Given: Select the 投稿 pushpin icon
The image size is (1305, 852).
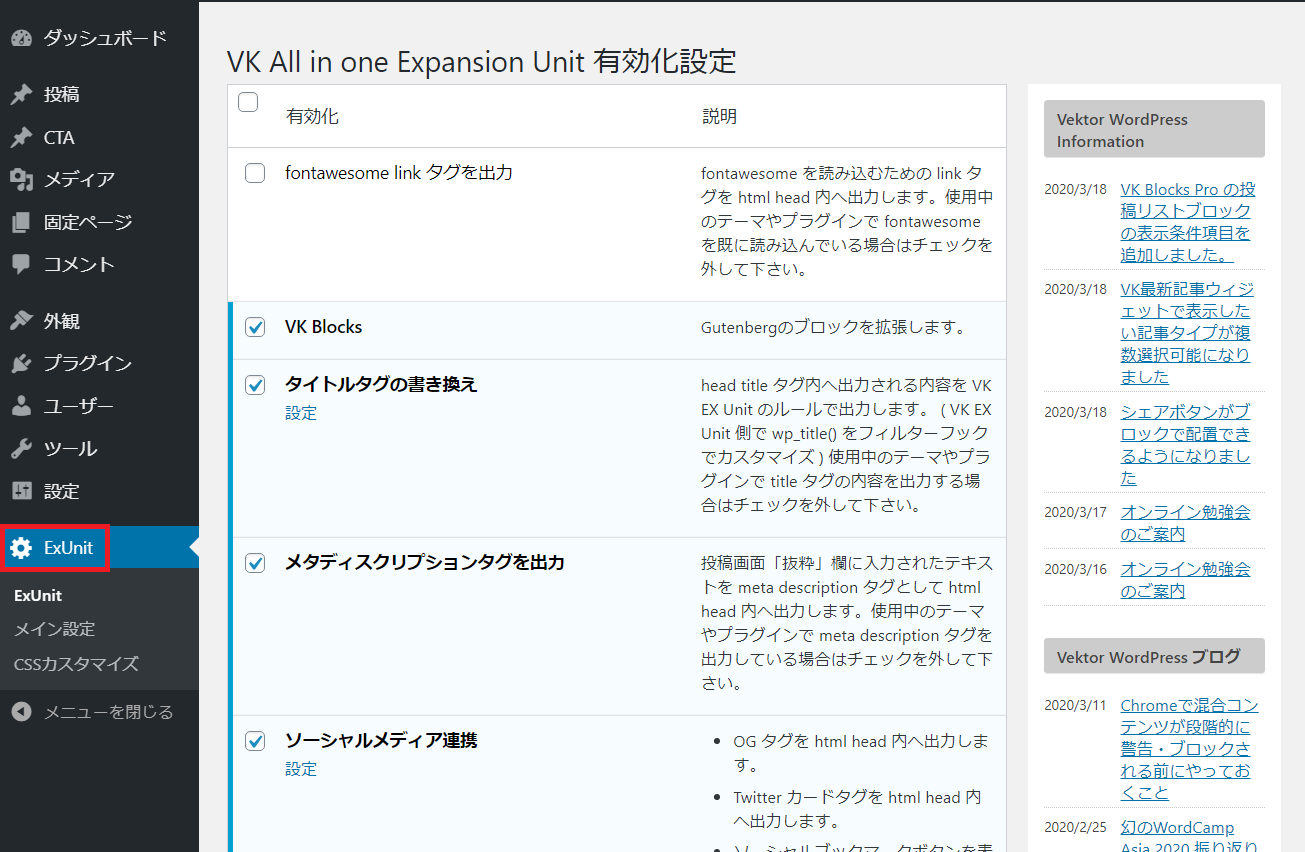Looking at the screenshot, I should pos(22,94).
